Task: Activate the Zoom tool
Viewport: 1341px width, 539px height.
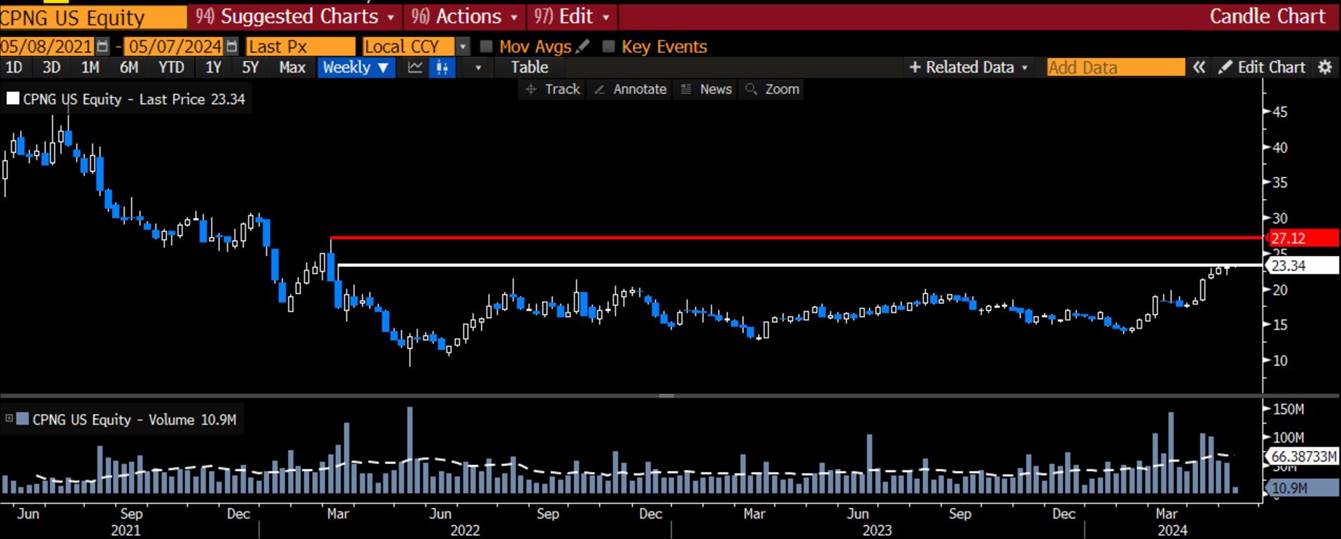Action: coord(773,89)
